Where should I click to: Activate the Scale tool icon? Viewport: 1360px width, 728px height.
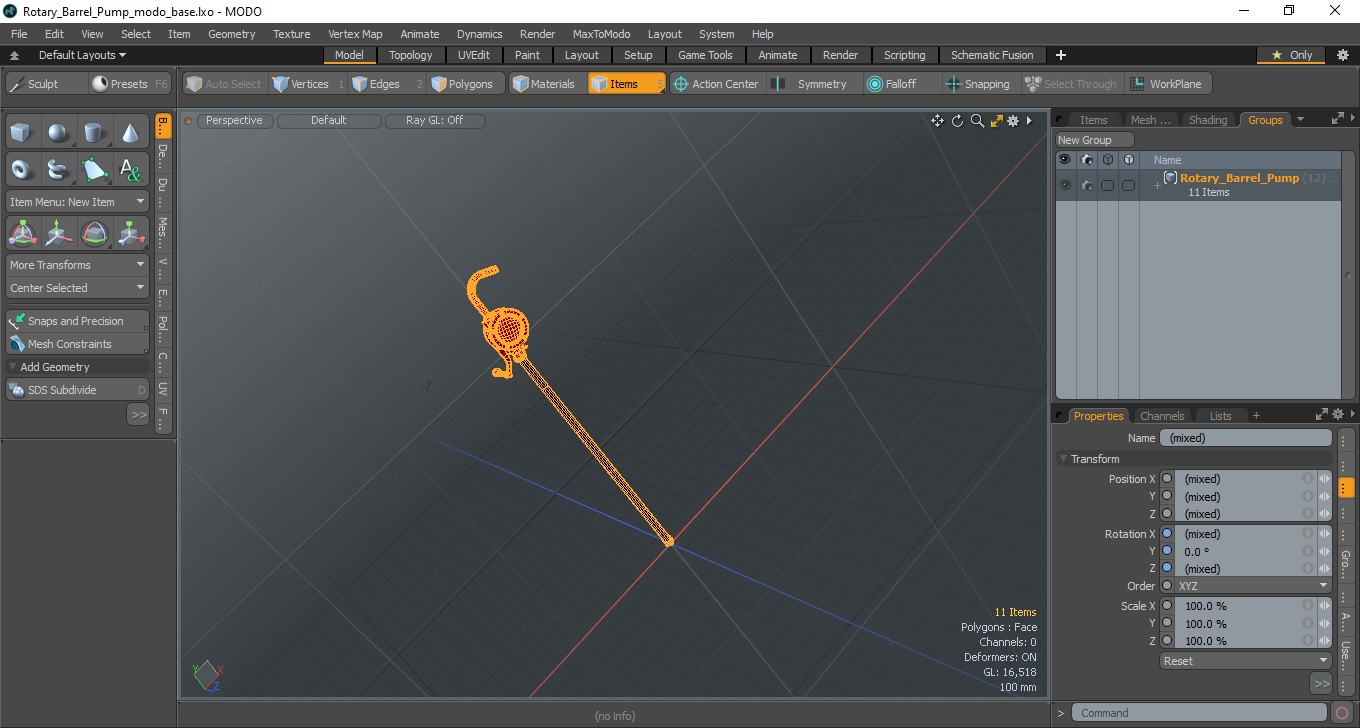(130, 234)
